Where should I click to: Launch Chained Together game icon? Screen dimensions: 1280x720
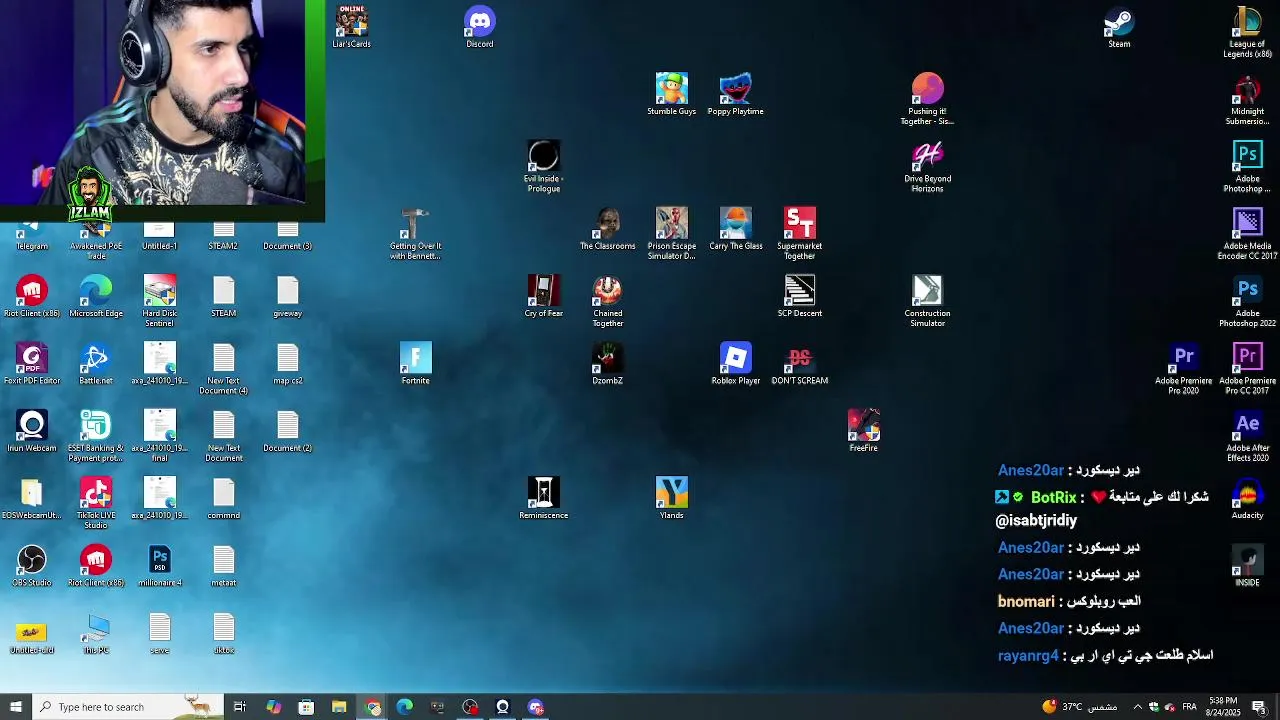(x=607, y=301)
